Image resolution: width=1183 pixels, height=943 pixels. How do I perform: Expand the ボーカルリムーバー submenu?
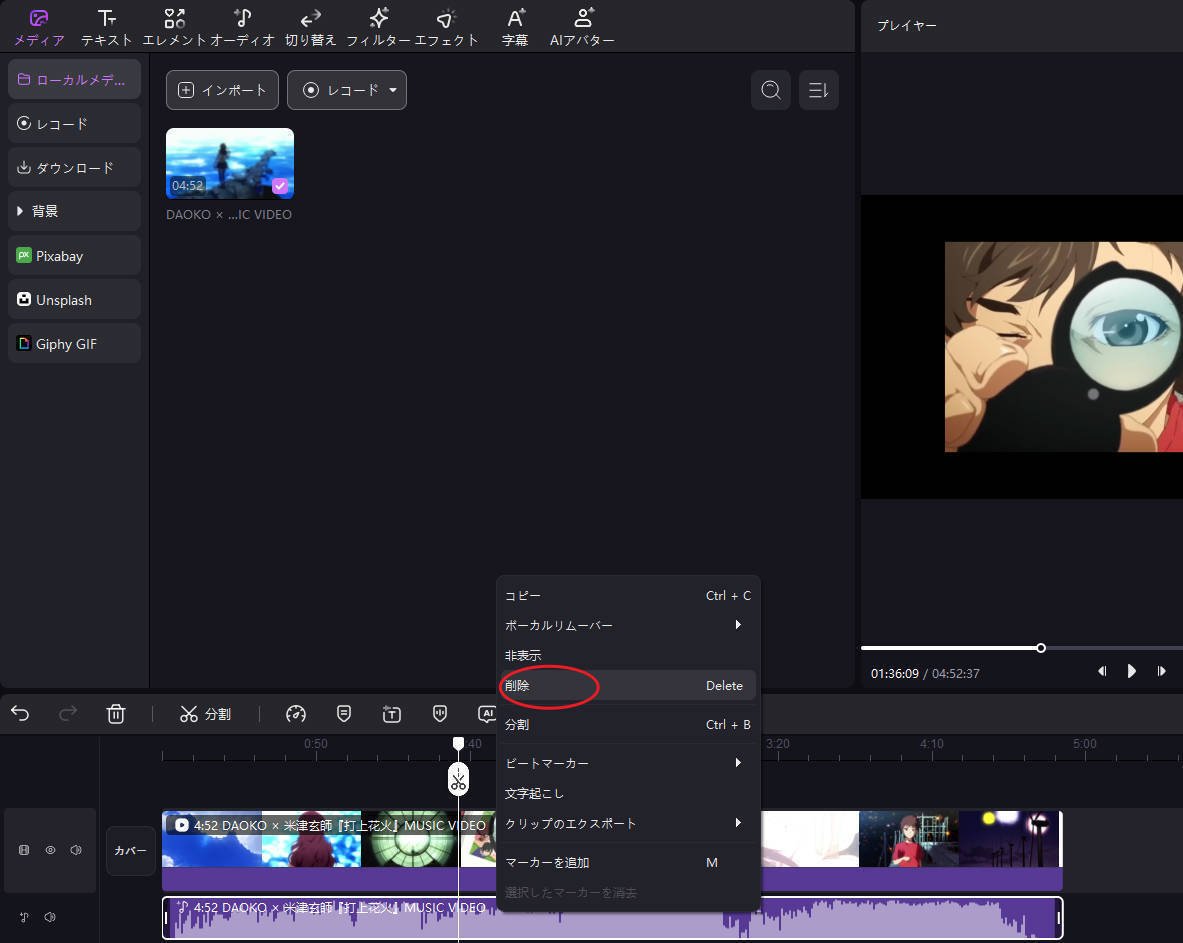[737, 624]
